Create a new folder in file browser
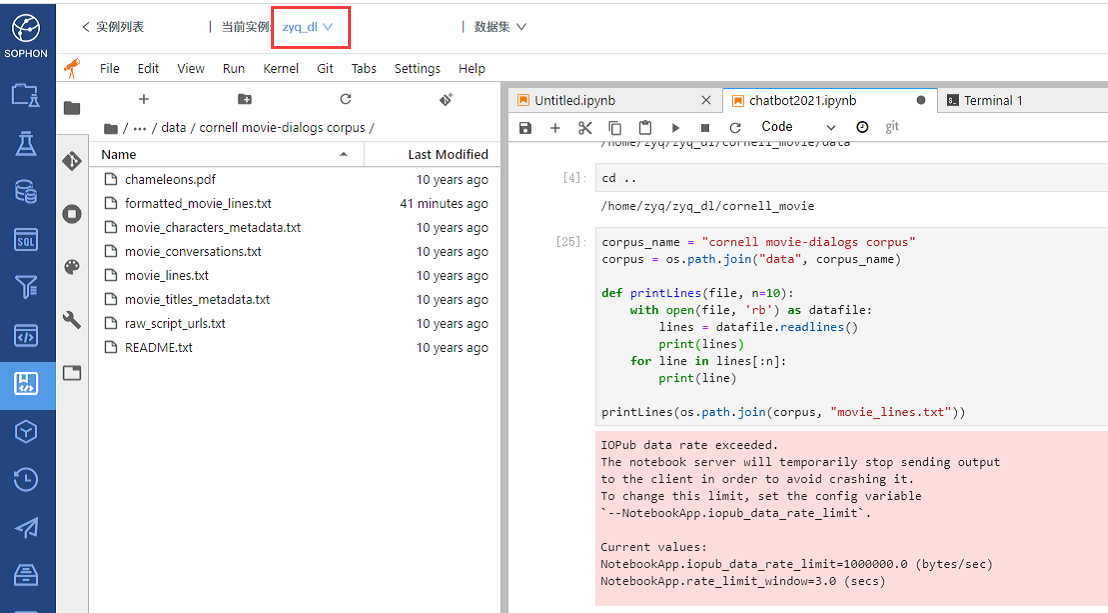 245,99
